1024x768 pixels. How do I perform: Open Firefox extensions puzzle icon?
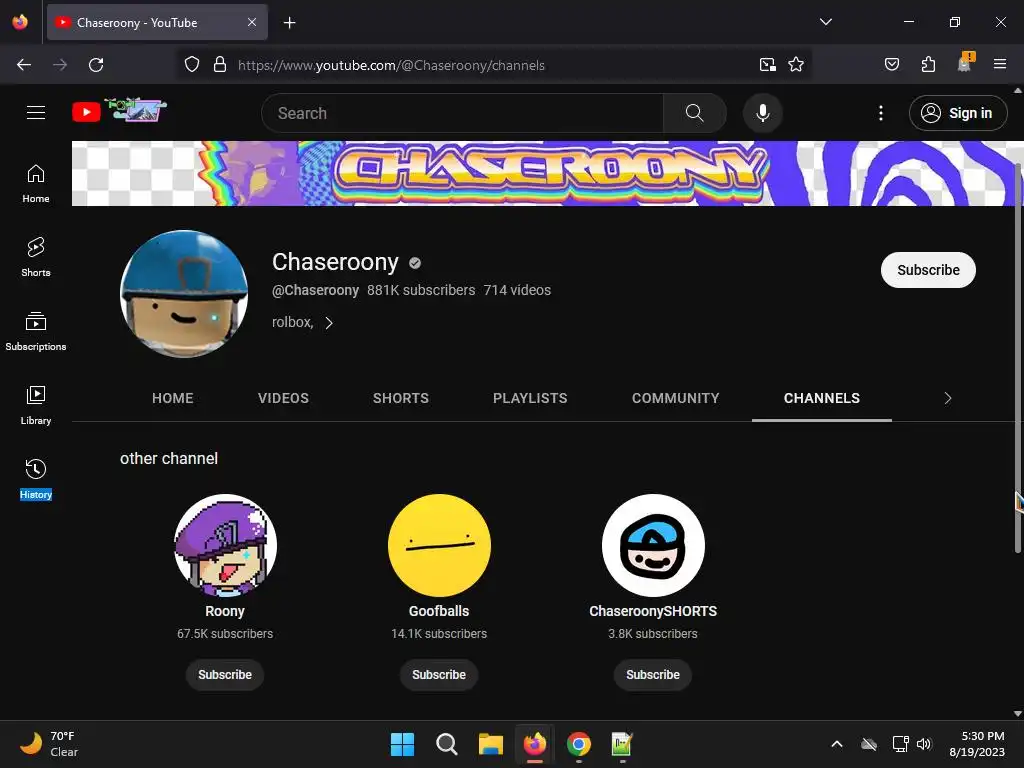pos(928,65)
